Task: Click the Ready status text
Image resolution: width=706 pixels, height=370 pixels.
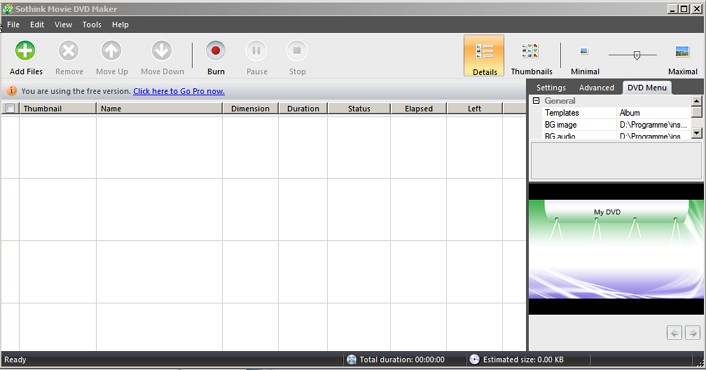Action: tap(15, 360)
